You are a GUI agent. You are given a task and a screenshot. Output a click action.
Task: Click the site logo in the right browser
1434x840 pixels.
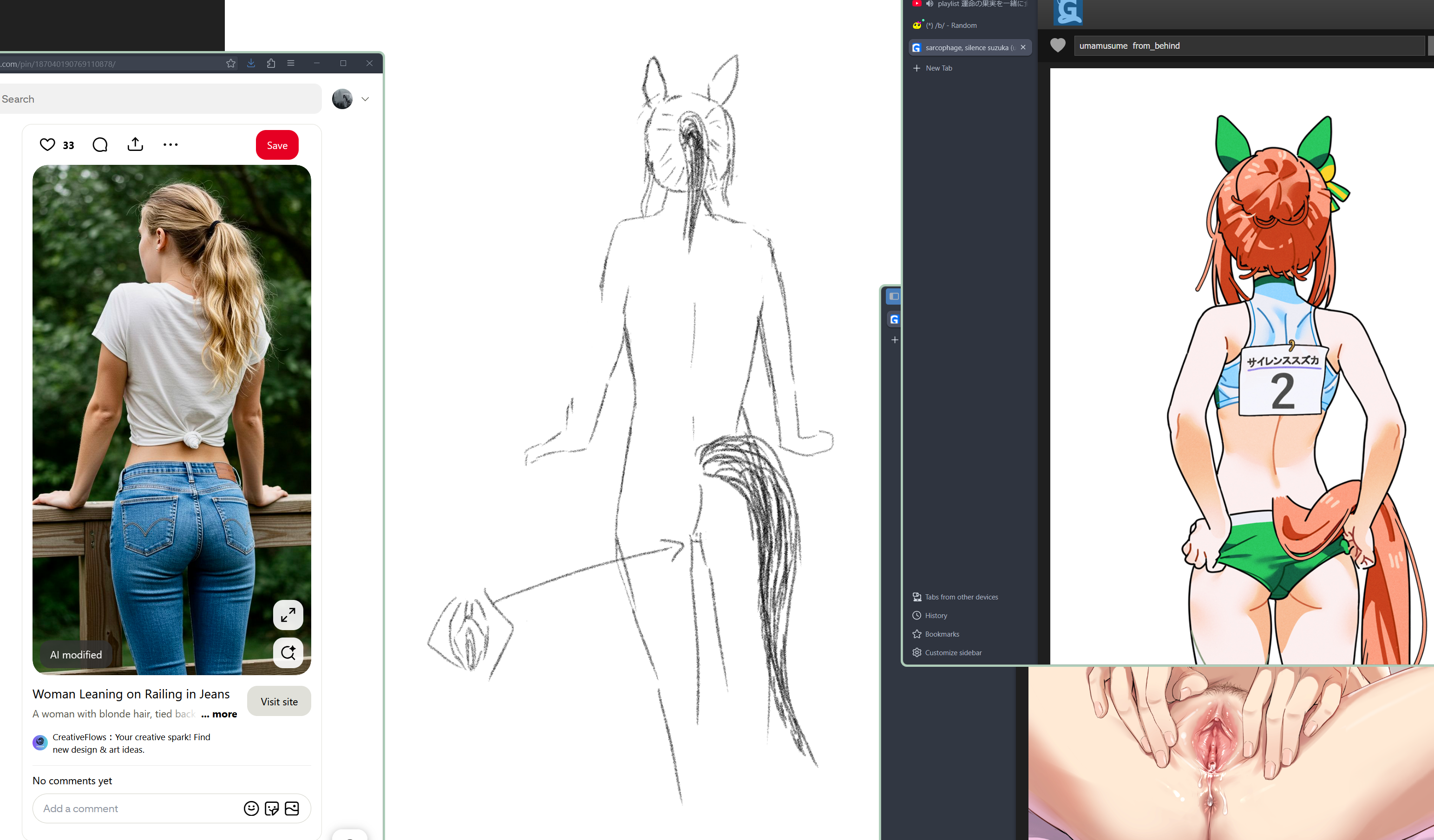tap(1068, 12)
